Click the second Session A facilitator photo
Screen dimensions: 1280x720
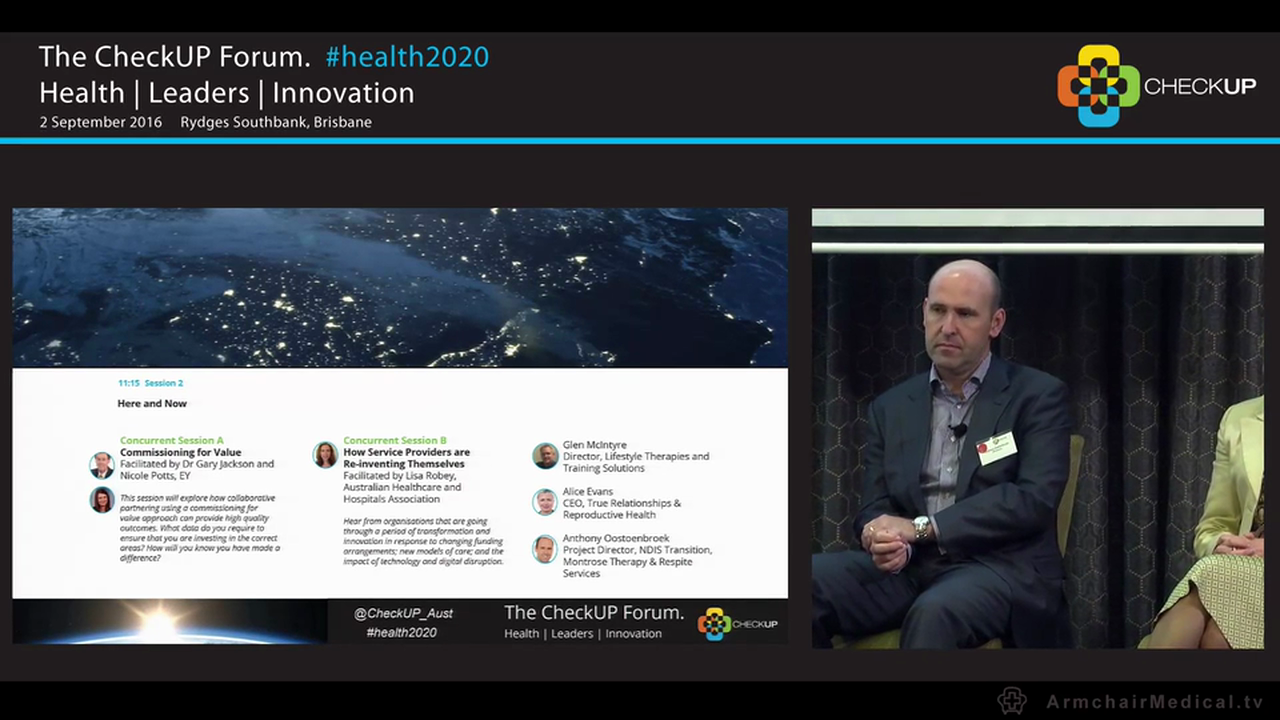(x=102, y=500)
